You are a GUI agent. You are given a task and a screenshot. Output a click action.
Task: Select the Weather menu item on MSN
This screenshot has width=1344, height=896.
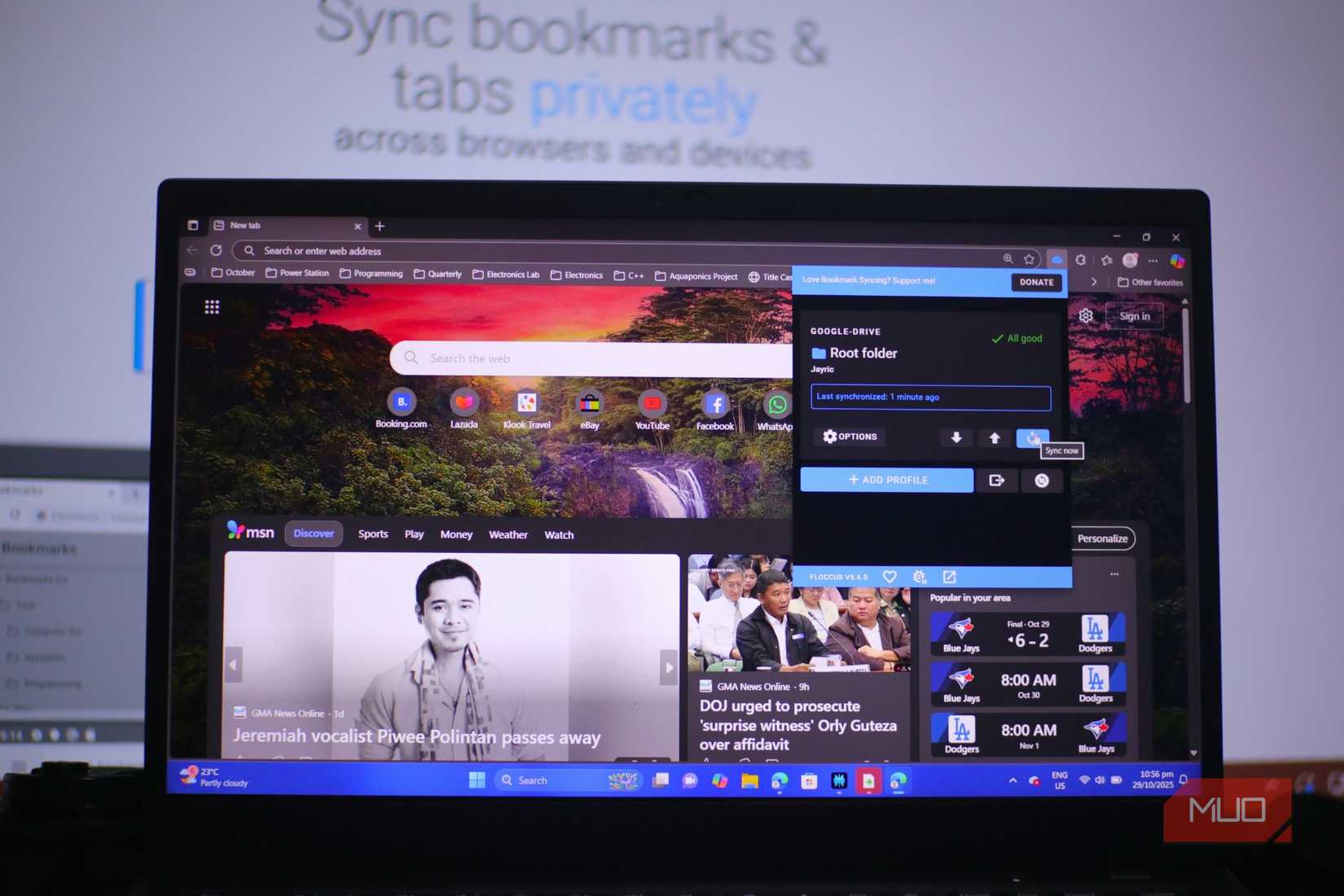pyautogui.click(x=508, y=534)
